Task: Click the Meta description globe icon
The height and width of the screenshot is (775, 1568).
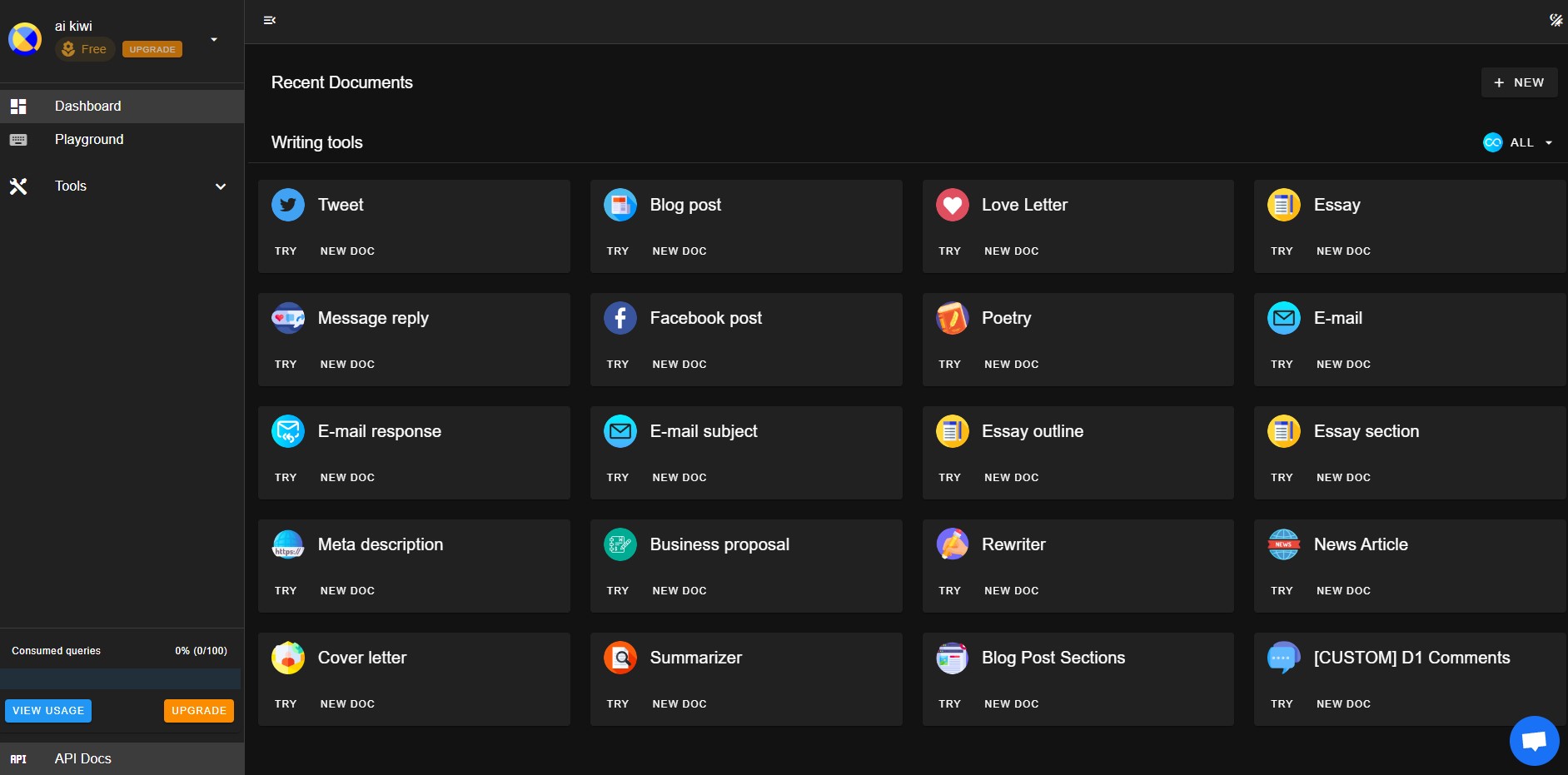Action: 288,544
